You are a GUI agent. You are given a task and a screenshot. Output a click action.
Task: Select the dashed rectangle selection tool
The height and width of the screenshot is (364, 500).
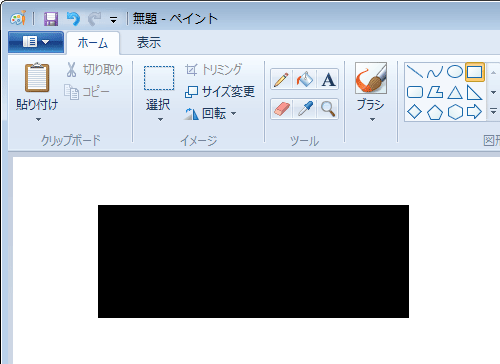(159, 78)
